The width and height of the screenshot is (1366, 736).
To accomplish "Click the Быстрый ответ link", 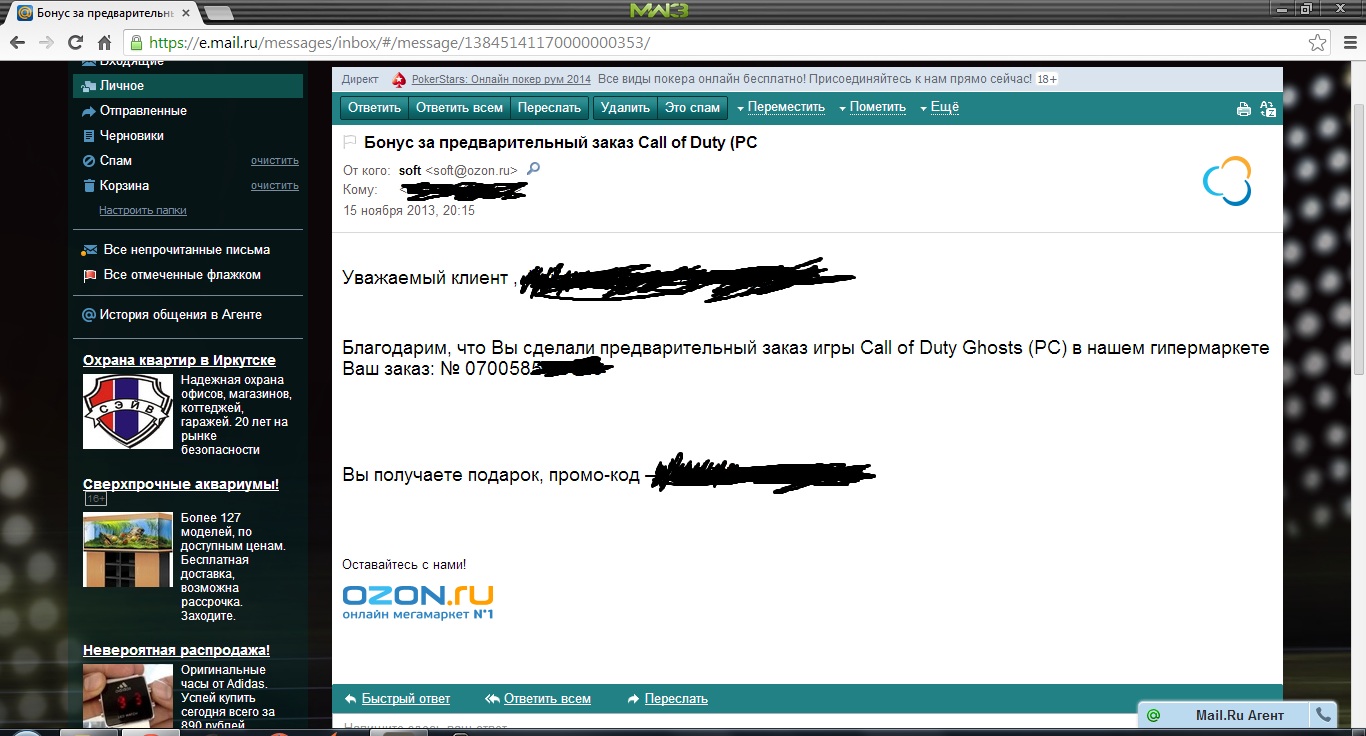I will point(406,699).
